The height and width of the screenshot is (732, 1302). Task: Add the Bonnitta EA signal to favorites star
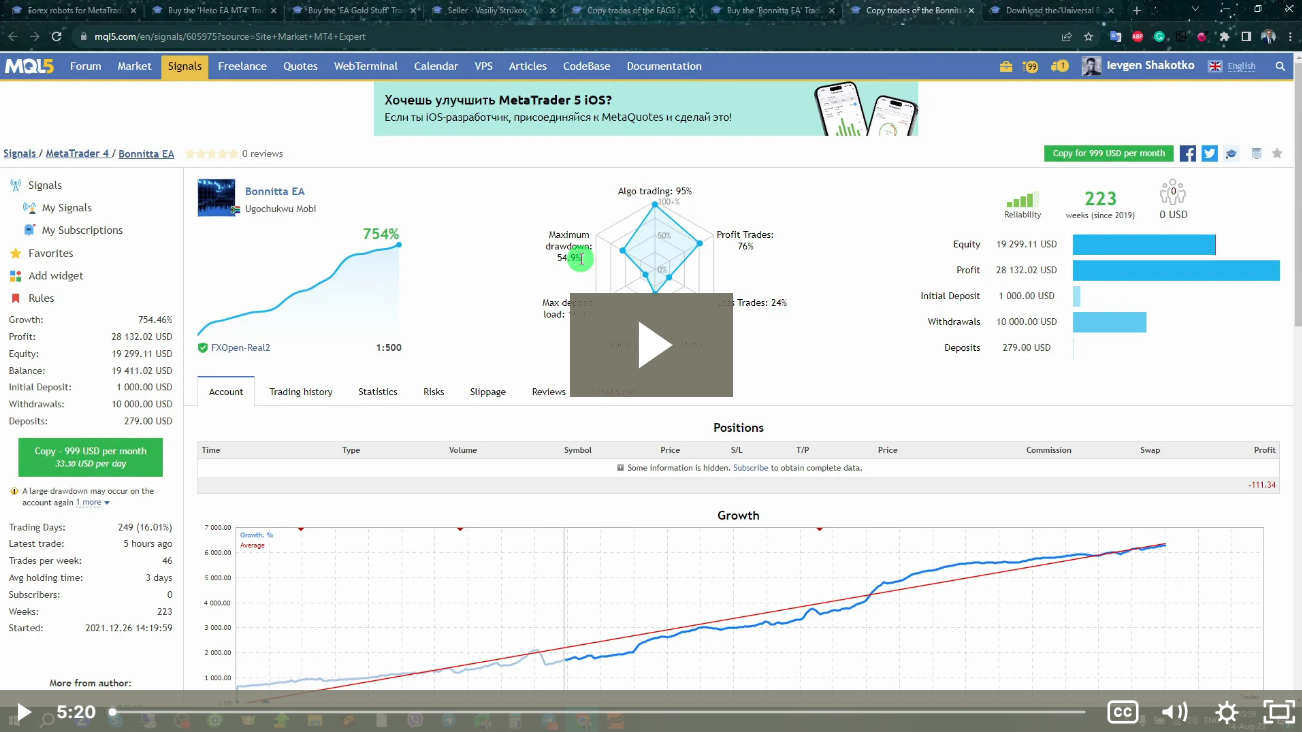coord(1277,153)
